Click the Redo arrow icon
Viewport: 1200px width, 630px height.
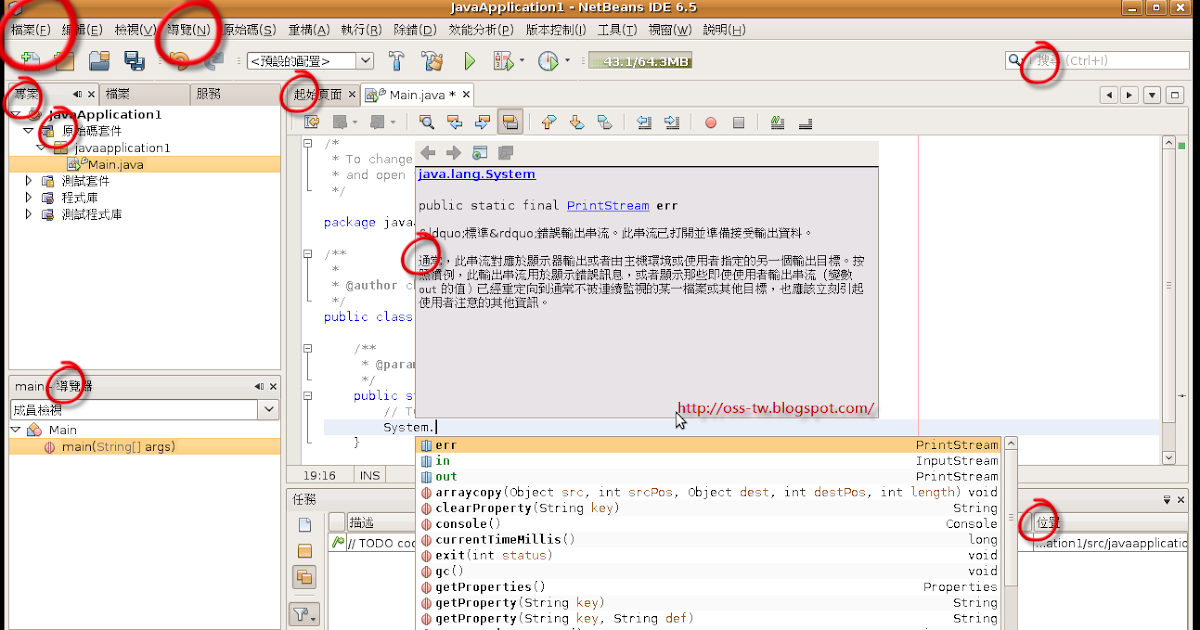click(x=214, y=61)
